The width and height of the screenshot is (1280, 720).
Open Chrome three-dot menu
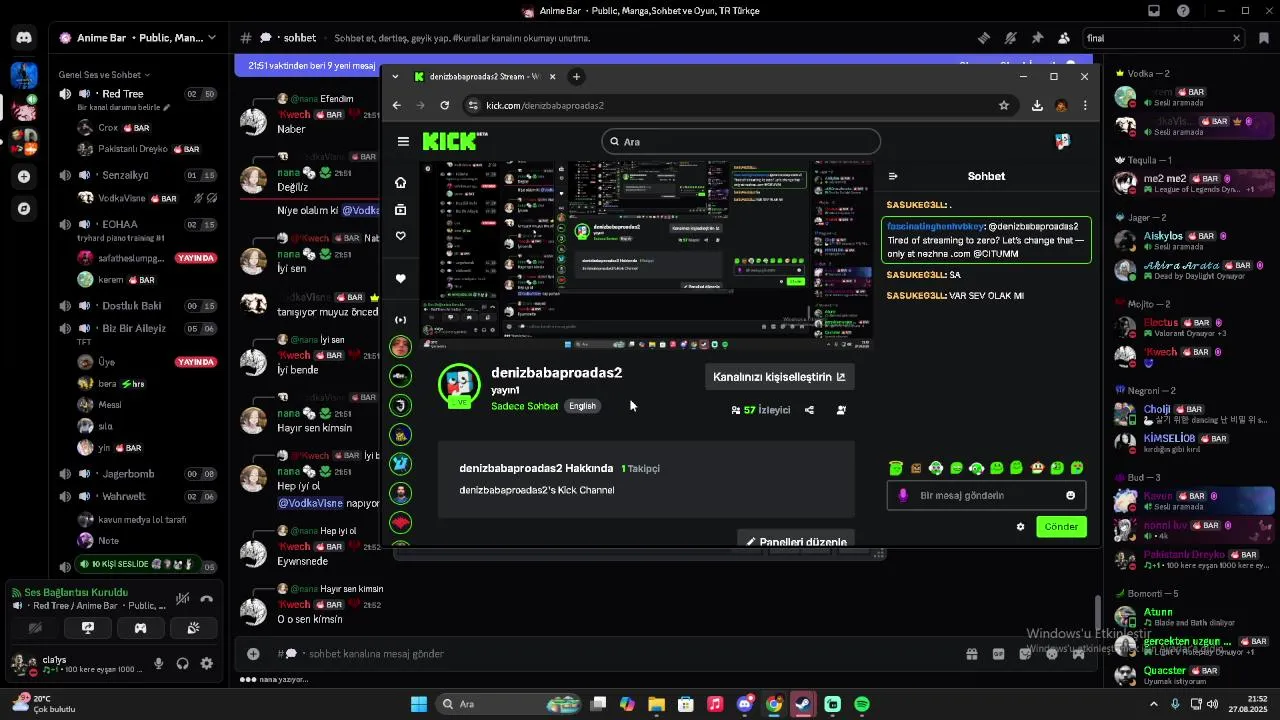tap(1085, 105)
